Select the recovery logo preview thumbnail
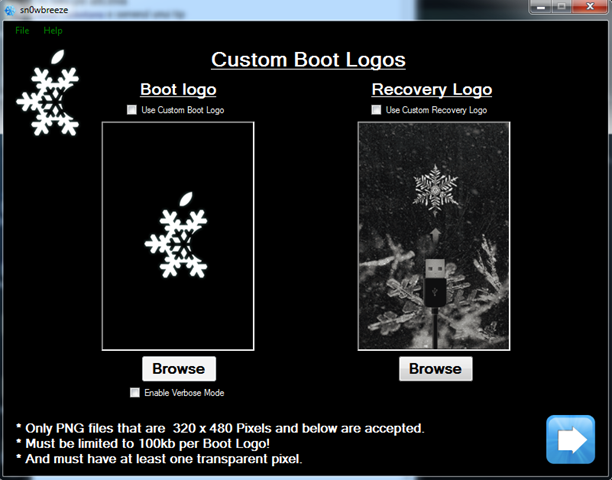This screenshot has height=480, width=612. tap(434, 236)
